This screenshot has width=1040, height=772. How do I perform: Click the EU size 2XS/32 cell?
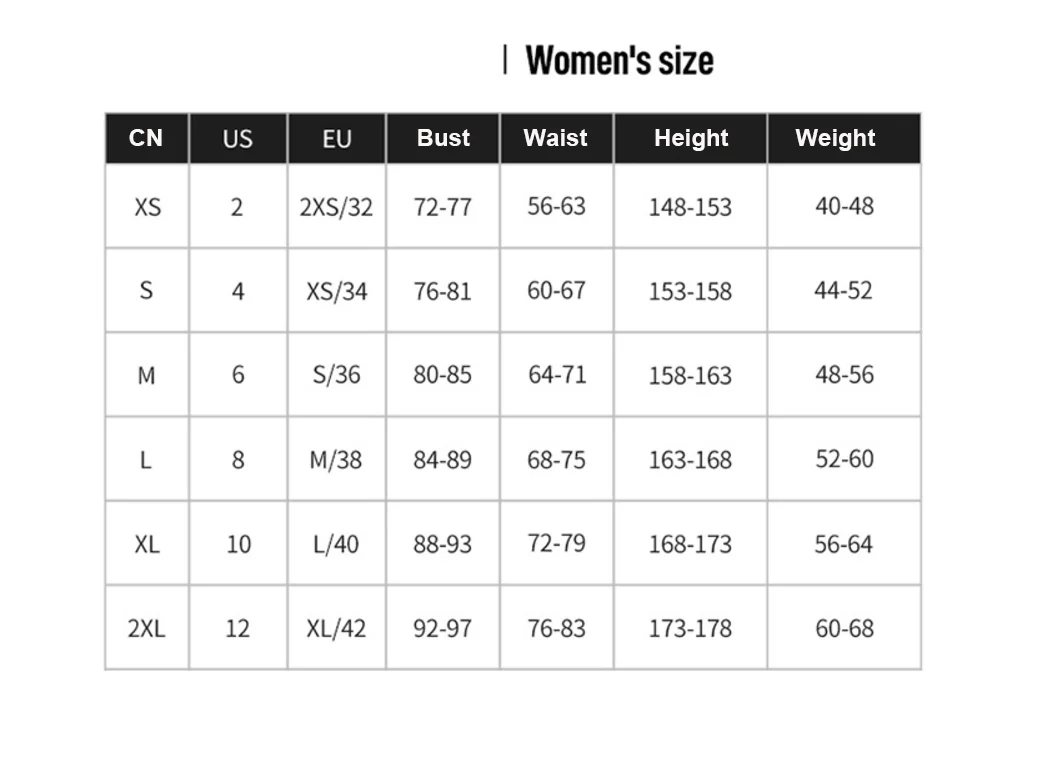point(336,207)
